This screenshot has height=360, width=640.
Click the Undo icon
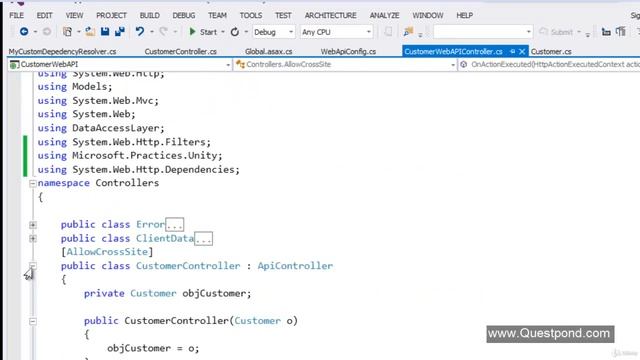point(140,31)
